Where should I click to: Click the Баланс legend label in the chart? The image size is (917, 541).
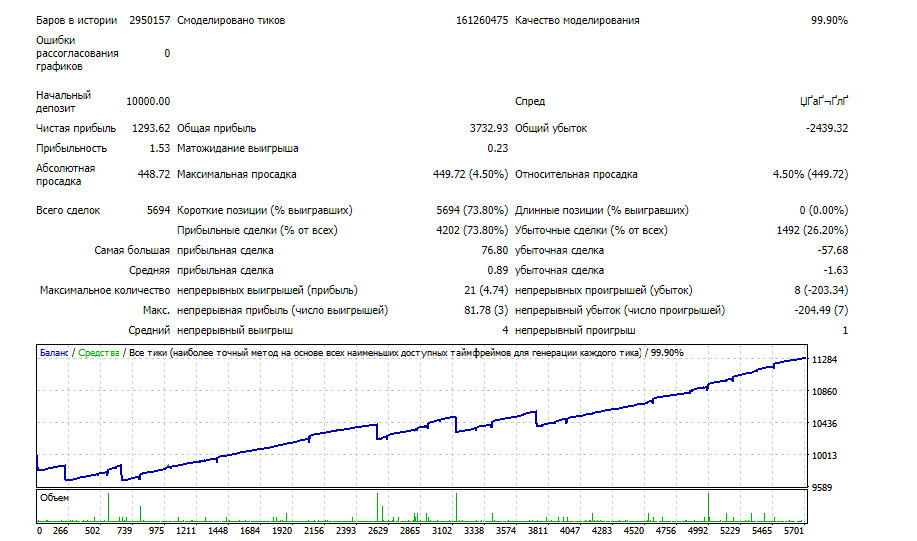(x=54, y=353)
